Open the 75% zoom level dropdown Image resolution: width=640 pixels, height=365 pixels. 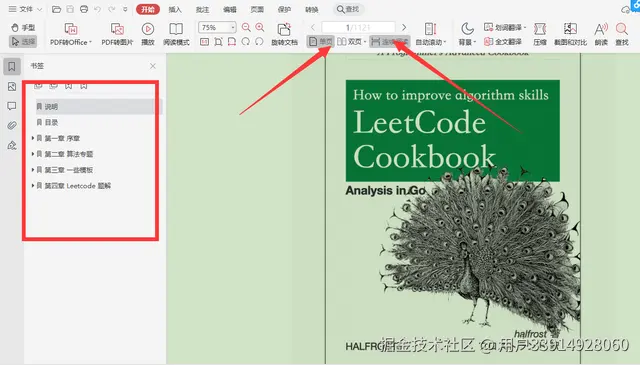tap(233, 27)
